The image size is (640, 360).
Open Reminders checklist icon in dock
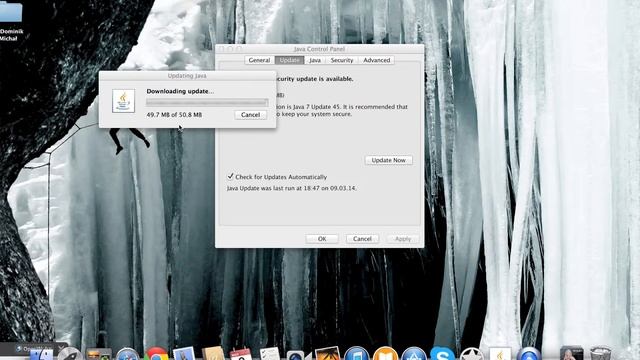(x=270, y=354)
